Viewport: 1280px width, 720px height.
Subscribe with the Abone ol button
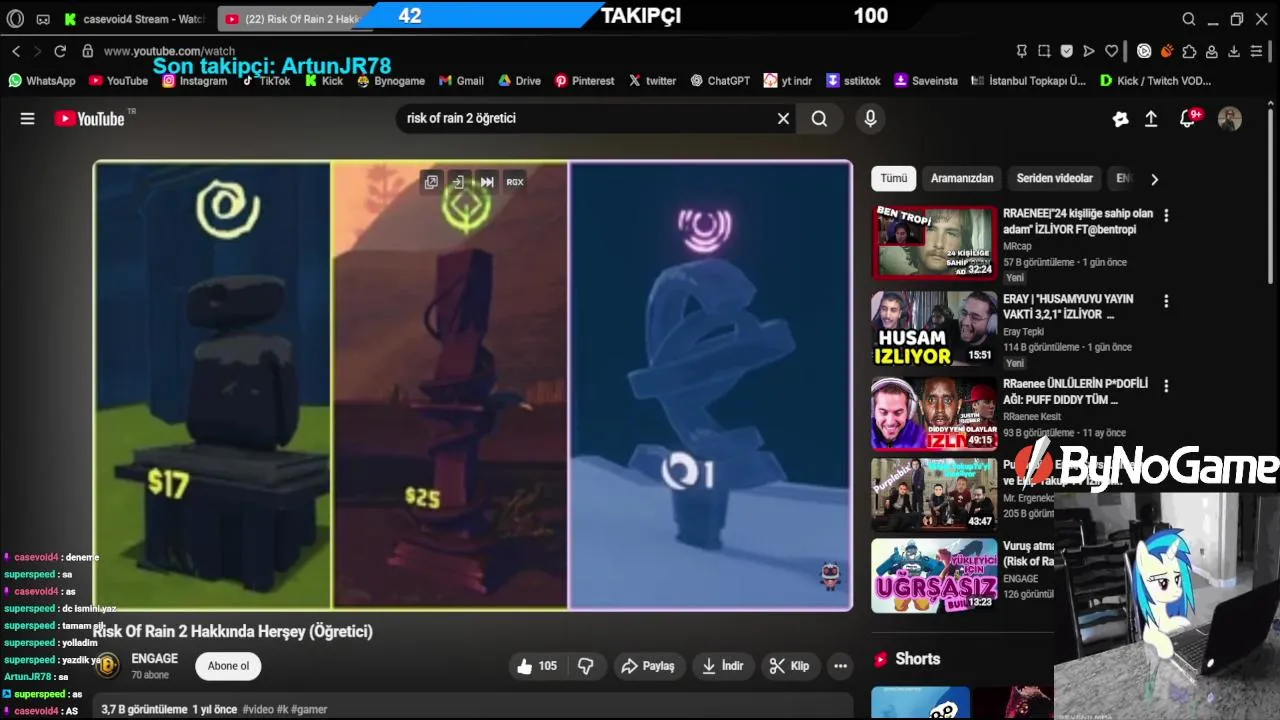[x=228, y=666]
